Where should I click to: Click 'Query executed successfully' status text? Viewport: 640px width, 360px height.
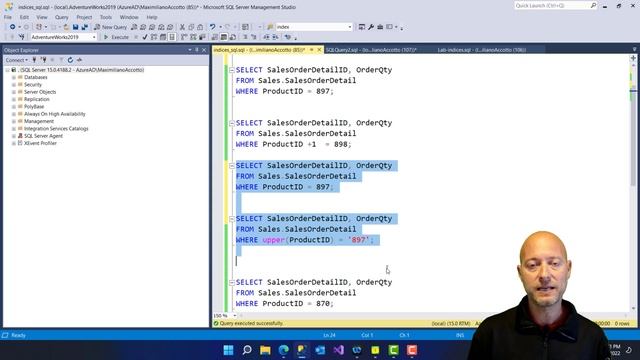251,323
